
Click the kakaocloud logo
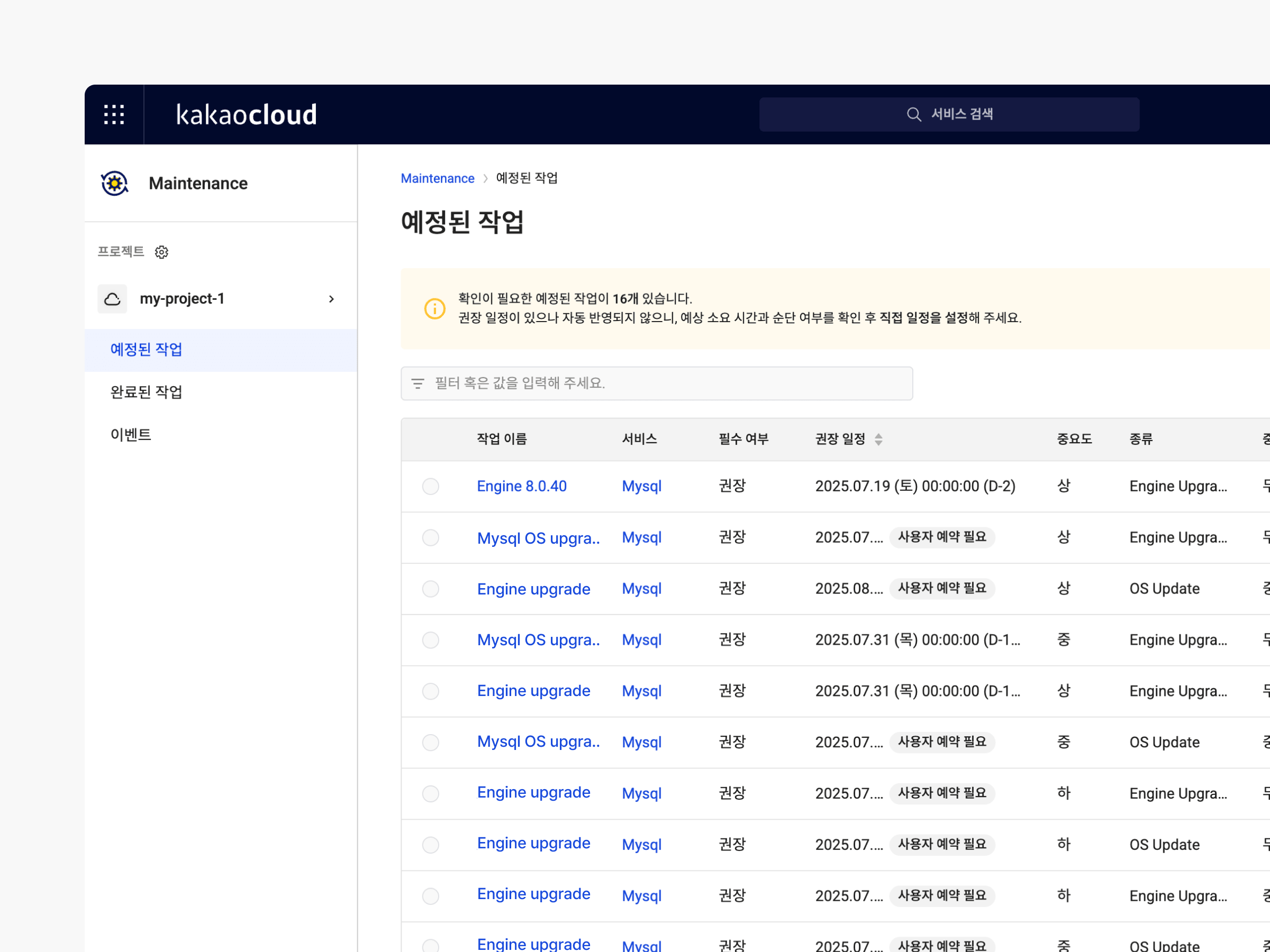246,114
